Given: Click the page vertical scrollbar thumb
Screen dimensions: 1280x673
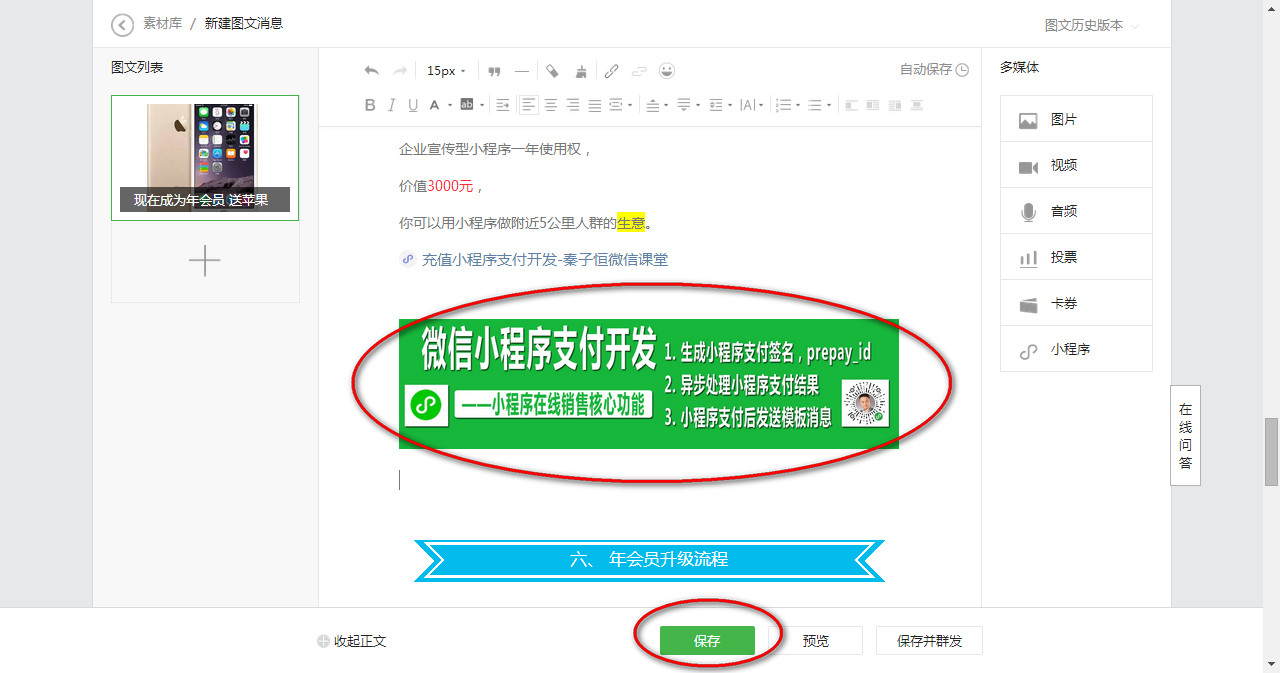Looking at the screenshot, I should click(1271, 450).
